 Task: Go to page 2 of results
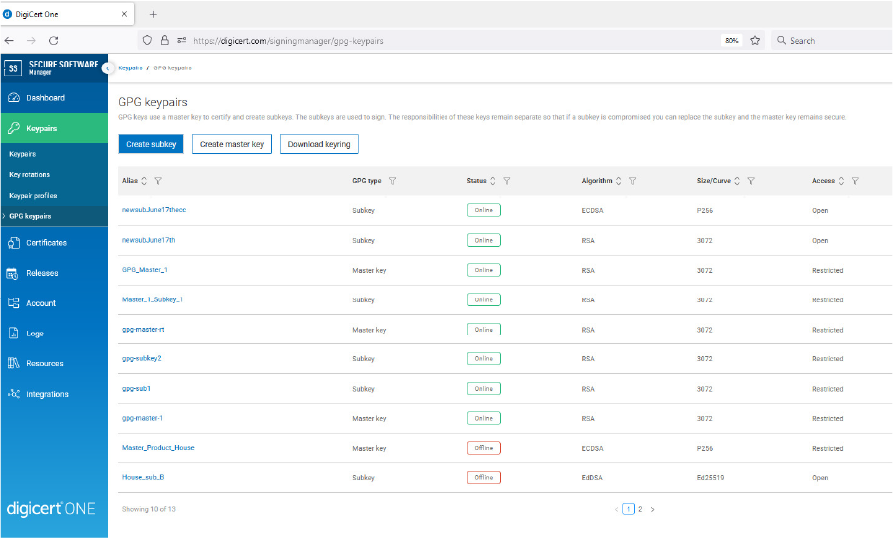pos(640,509)
